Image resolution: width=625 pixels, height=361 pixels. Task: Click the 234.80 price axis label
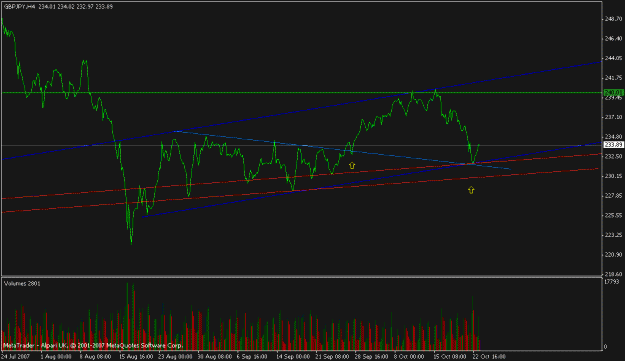pos(613,137)
